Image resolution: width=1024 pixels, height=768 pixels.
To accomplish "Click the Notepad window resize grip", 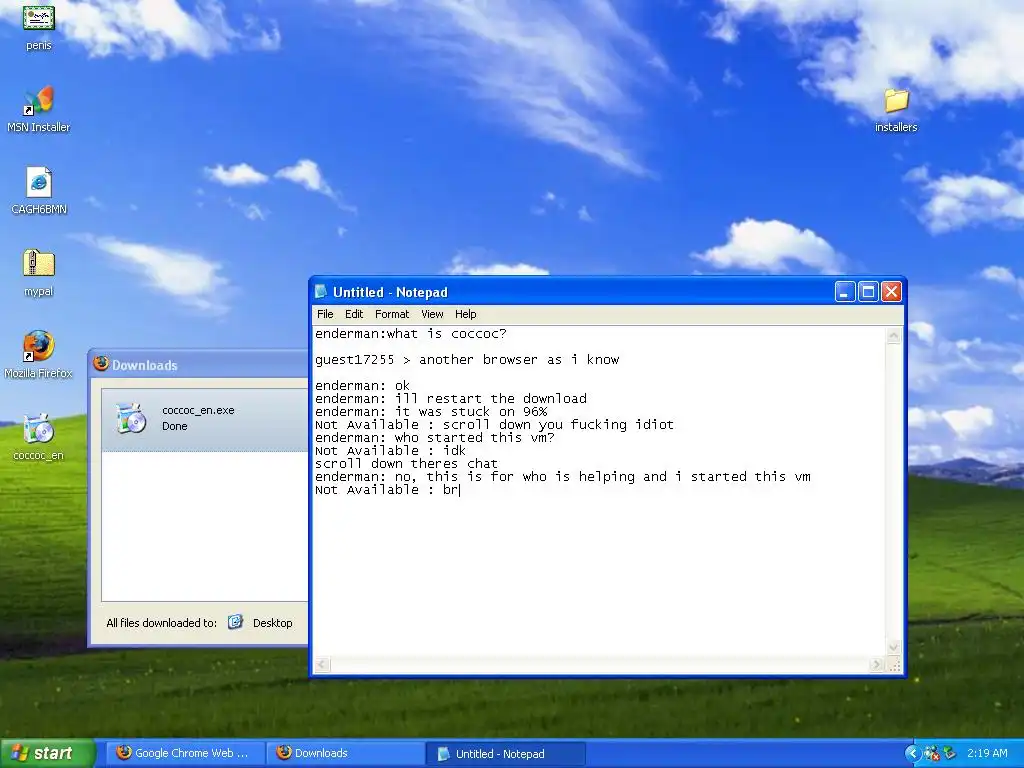I will click(x=894, y=665).
